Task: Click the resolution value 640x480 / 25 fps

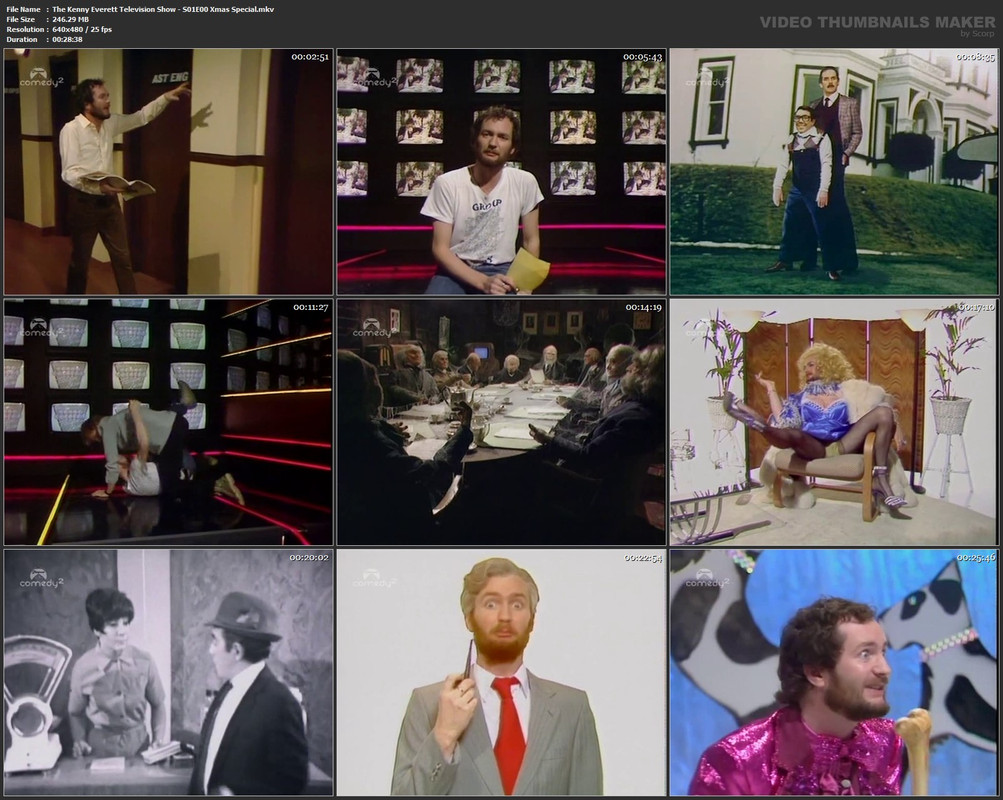Action: click(x=82, y=29)
